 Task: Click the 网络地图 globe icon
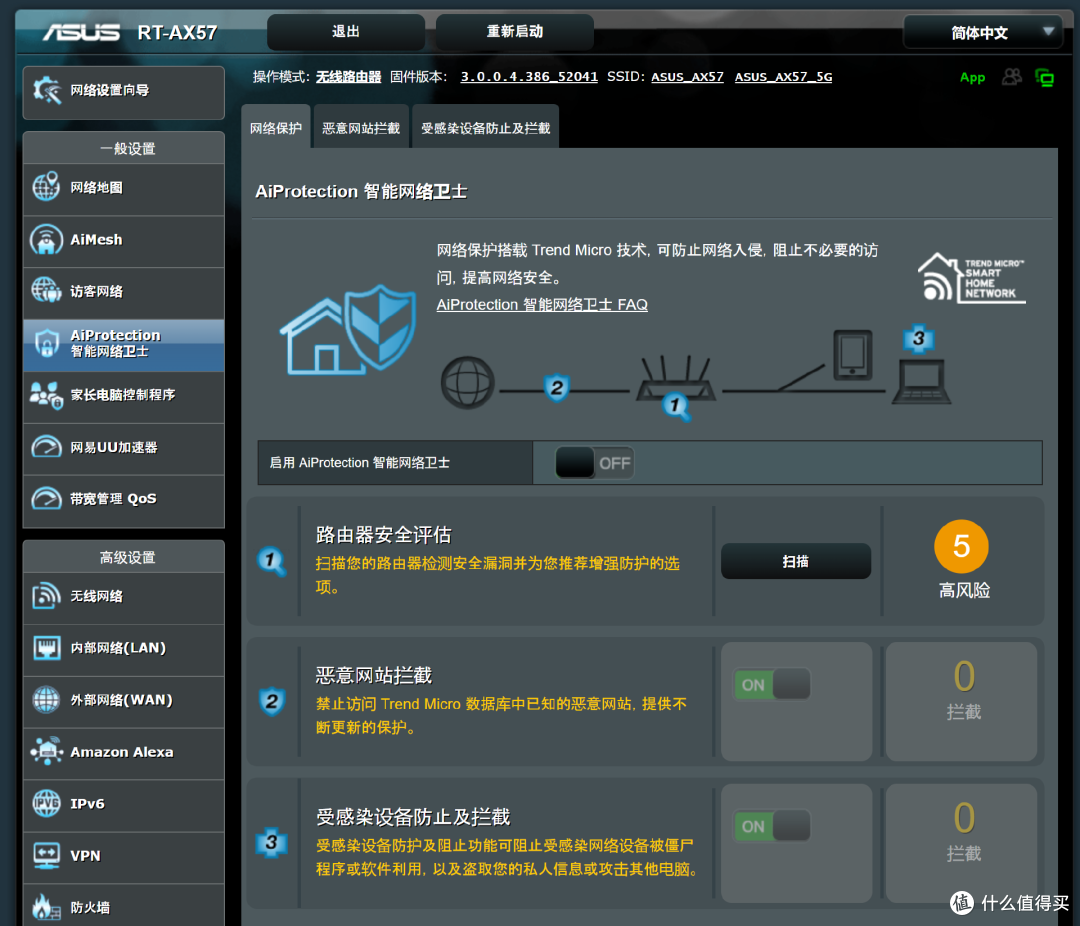pos(46,187)
